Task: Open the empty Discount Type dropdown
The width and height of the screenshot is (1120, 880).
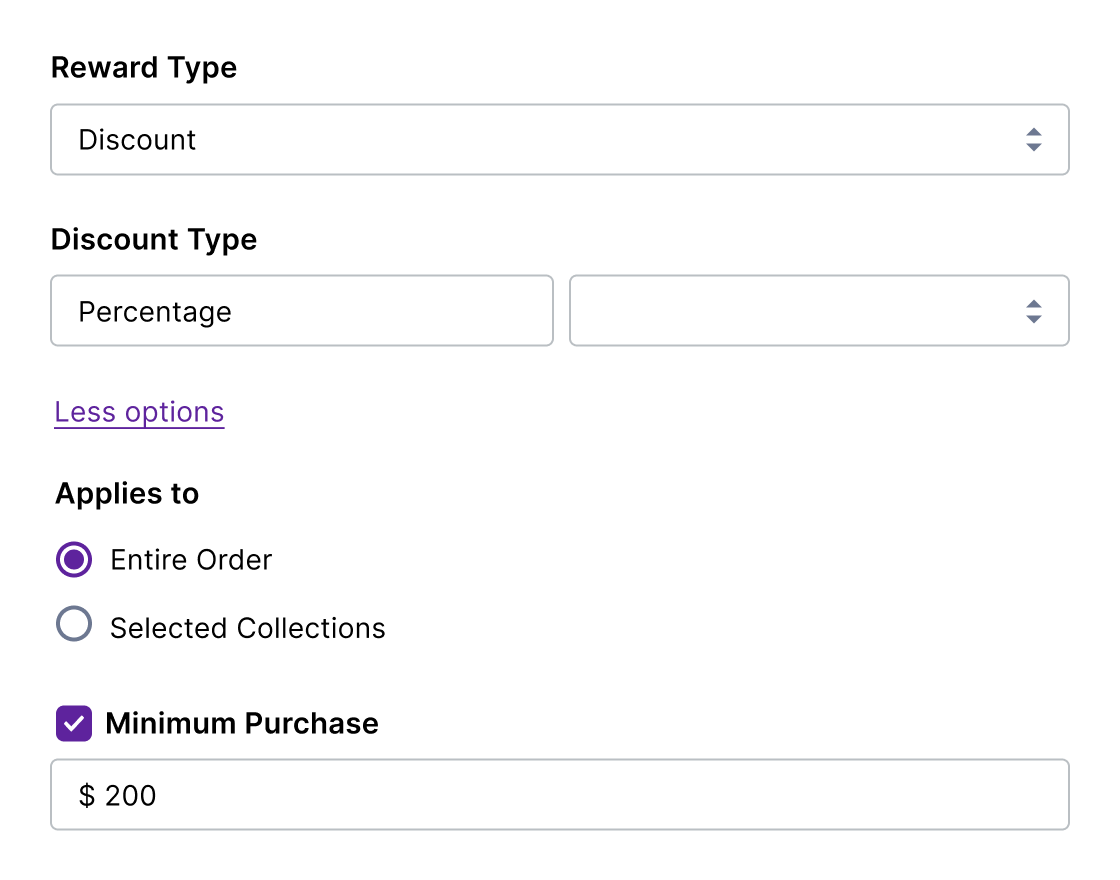Action: tap(819, 311)
